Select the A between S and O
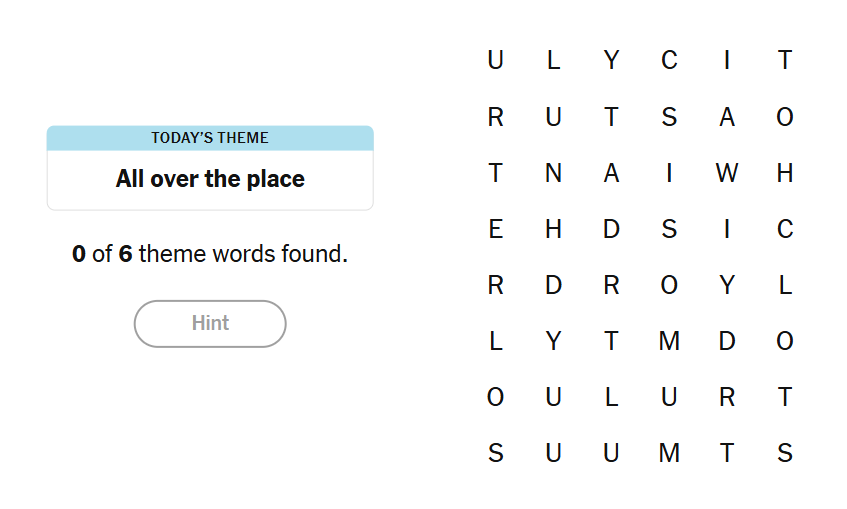The width and height of the screenshot is (847, 509). pyautogui.click(x=727, y=117)
